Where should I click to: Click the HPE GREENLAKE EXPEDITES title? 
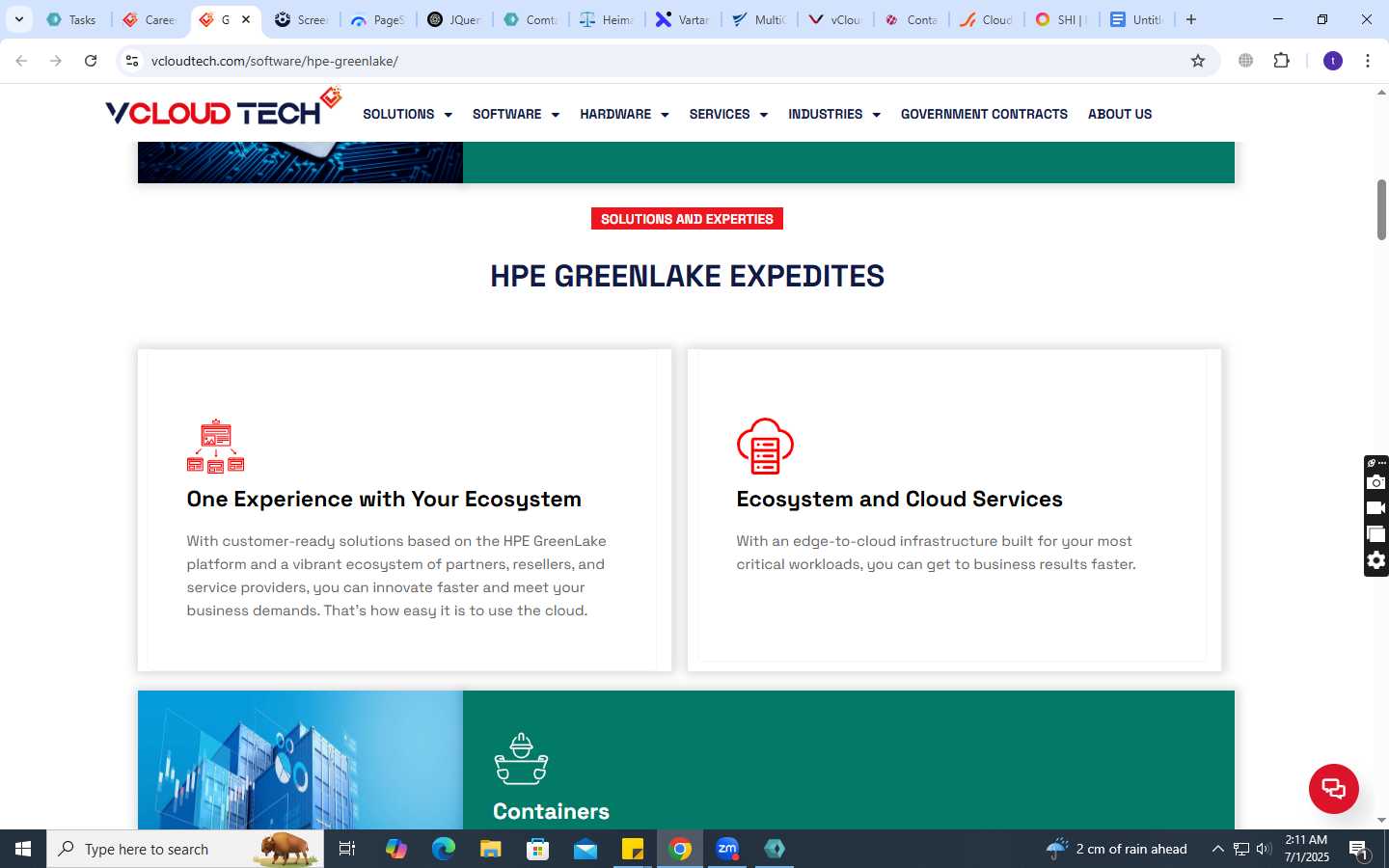(x=687, y=276)
